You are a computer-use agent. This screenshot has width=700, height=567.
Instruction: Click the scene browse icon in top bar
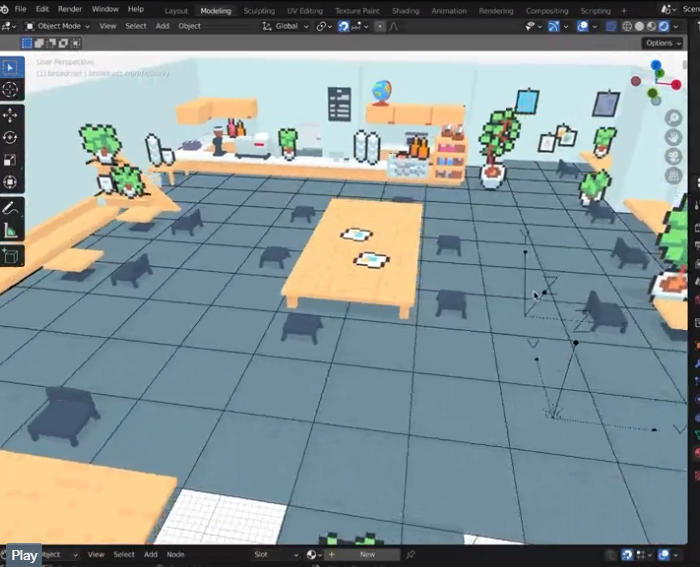pos(668,9)
